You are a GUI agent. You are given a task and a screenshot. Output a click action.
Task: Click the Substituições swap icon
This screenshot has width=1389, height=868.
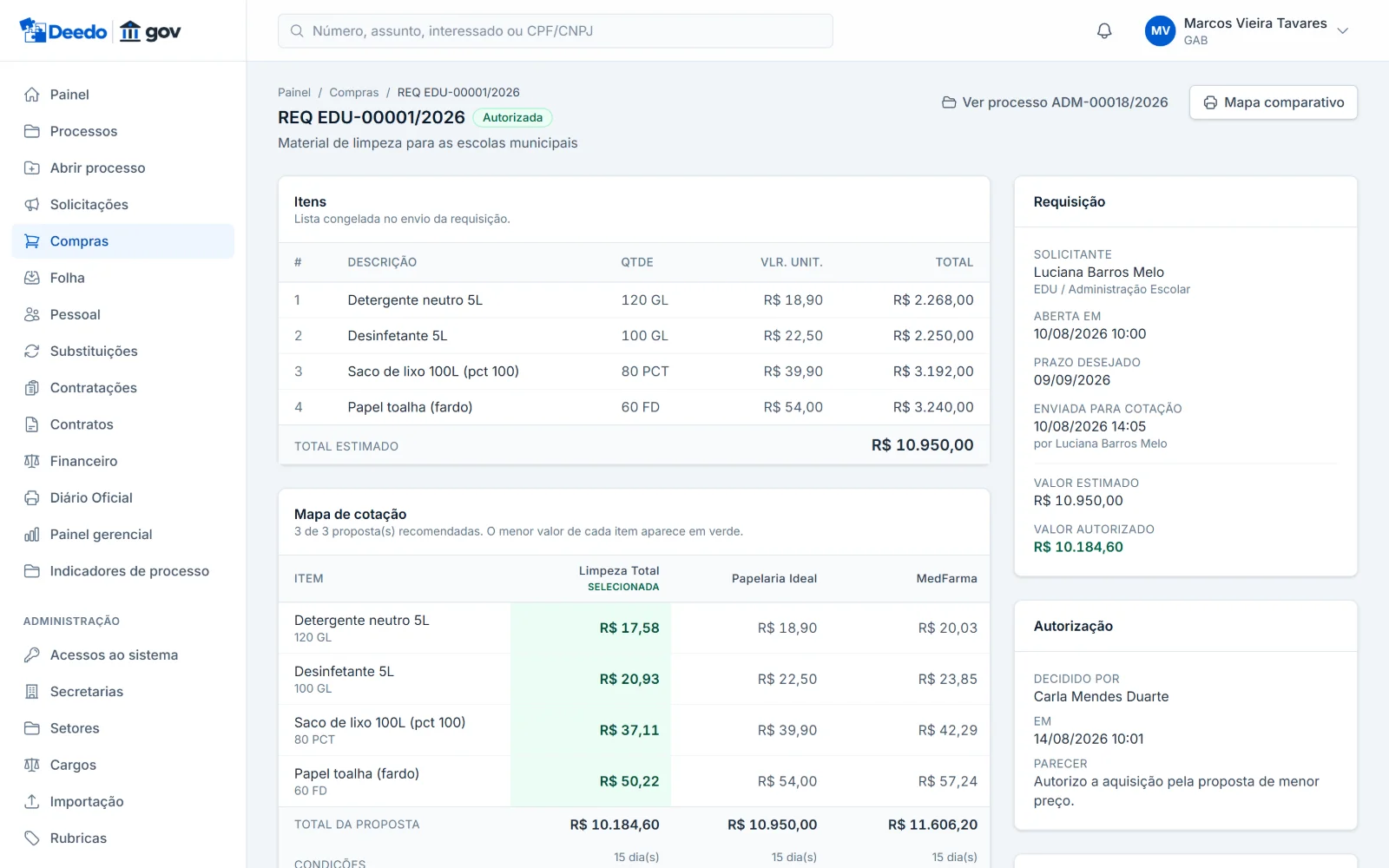(x=32, y=351)
